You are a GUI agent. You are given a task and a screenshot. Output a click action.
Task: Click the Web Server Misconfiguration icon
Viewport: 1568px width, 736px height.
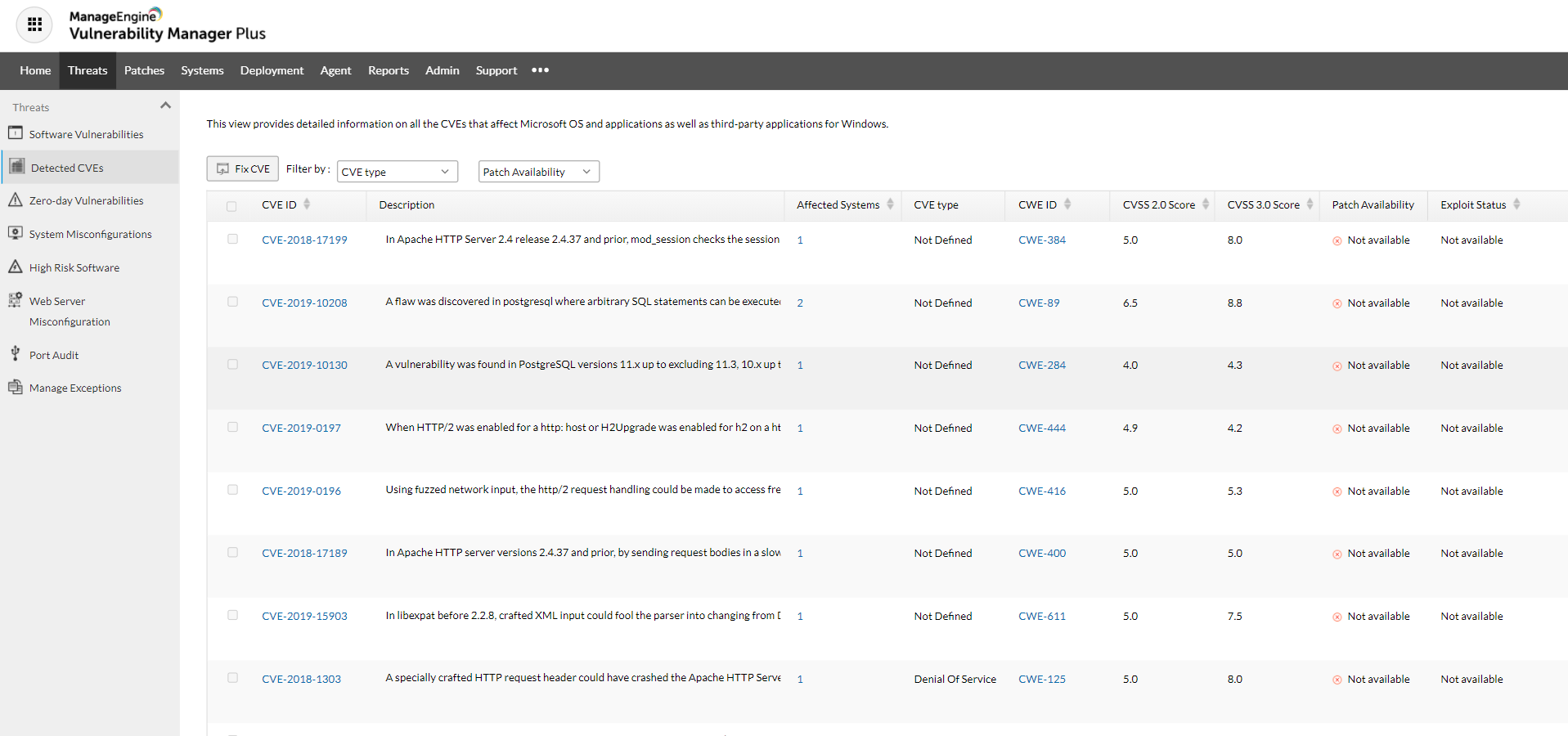16,300
